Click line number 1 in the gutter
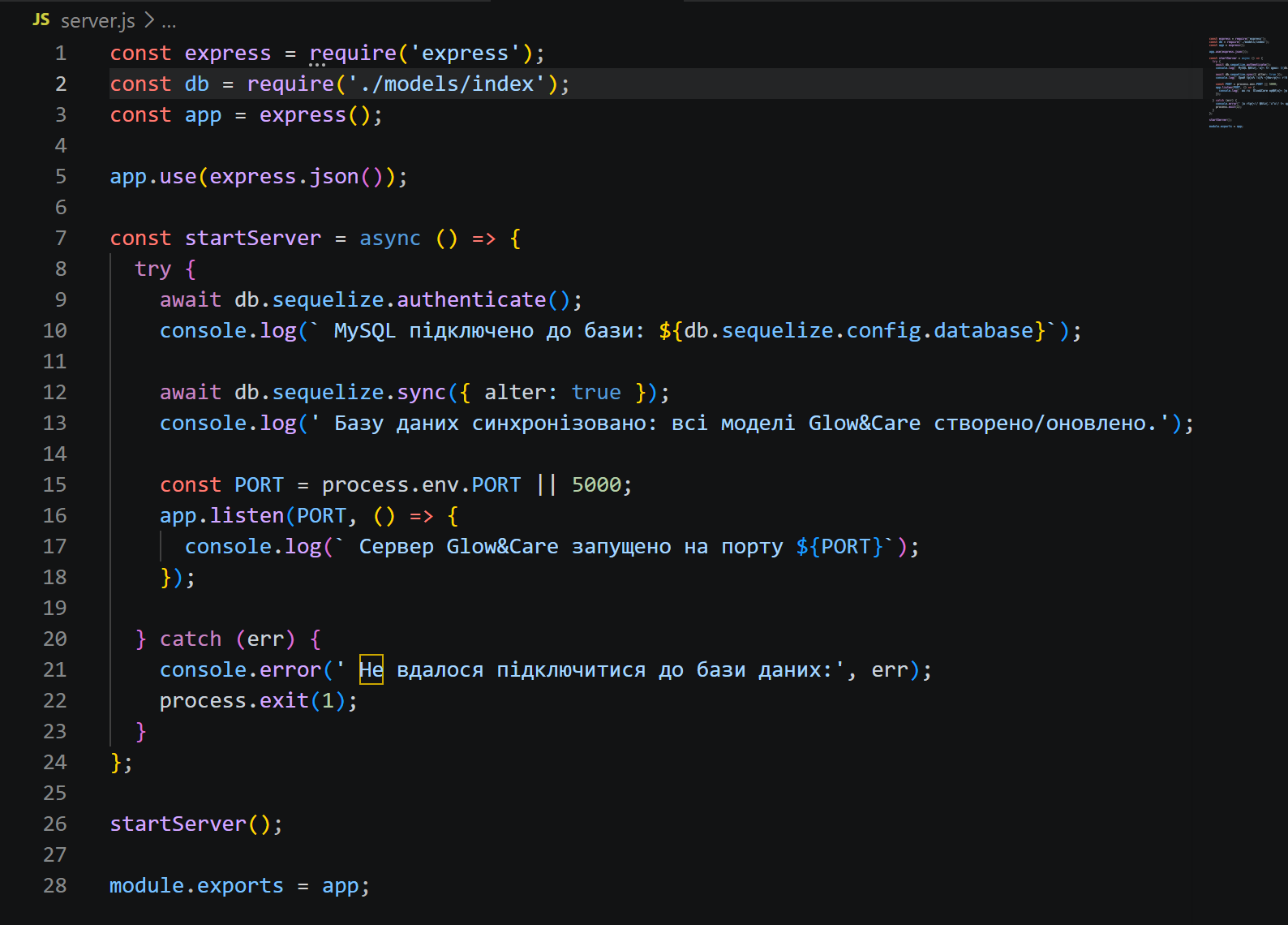1288x925 pixels. pyautogui.click(x=61, y=53)
